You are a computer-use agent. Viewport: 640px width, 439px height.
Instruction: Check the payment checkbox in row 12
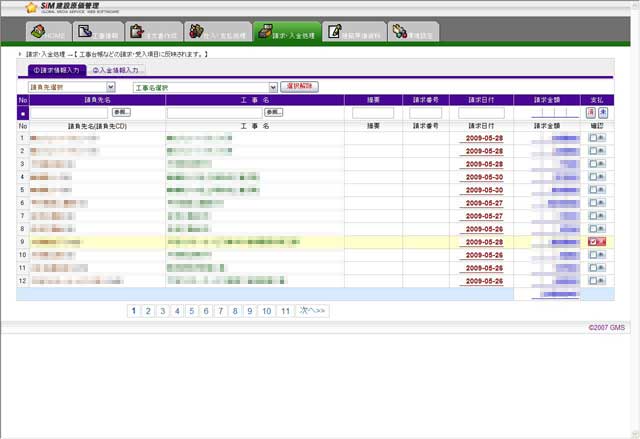(x=594, y=281)
